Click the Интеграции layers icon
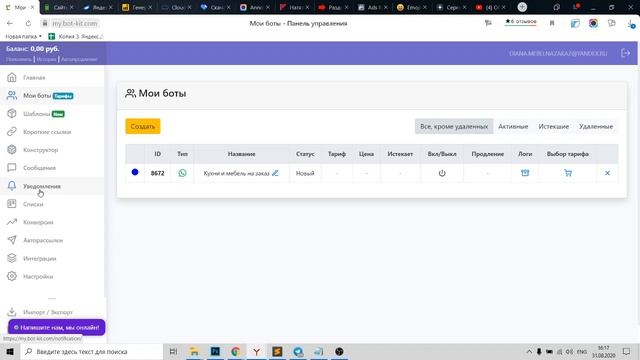640x360 pixels. [12, 258]
